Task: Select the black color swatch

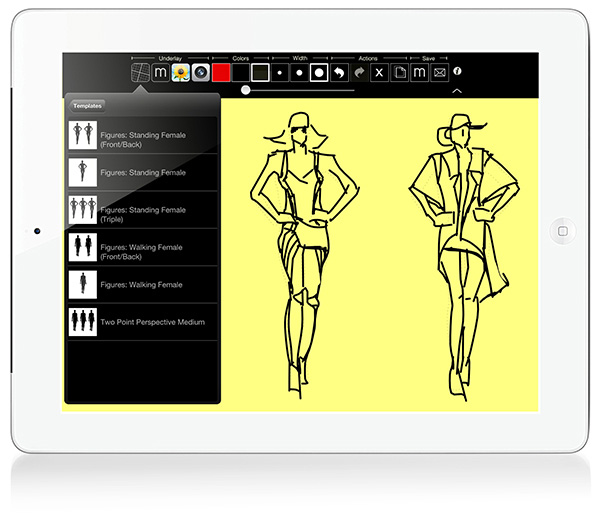Action: (241, 72)
